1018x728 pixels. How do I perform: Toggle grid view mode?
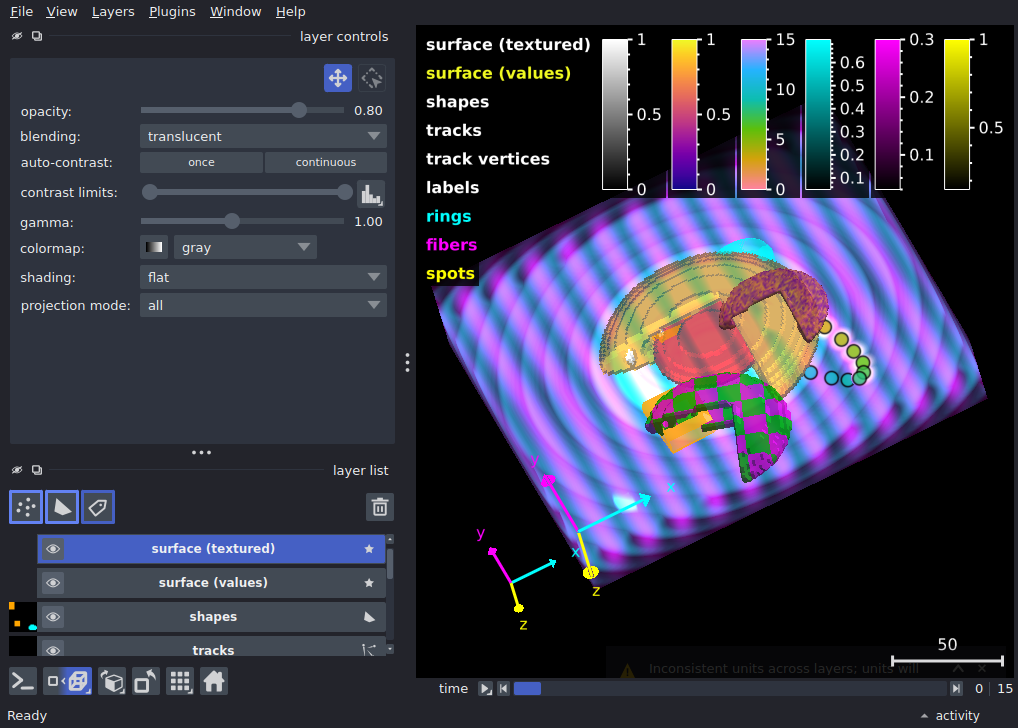(x=180, y=682)
